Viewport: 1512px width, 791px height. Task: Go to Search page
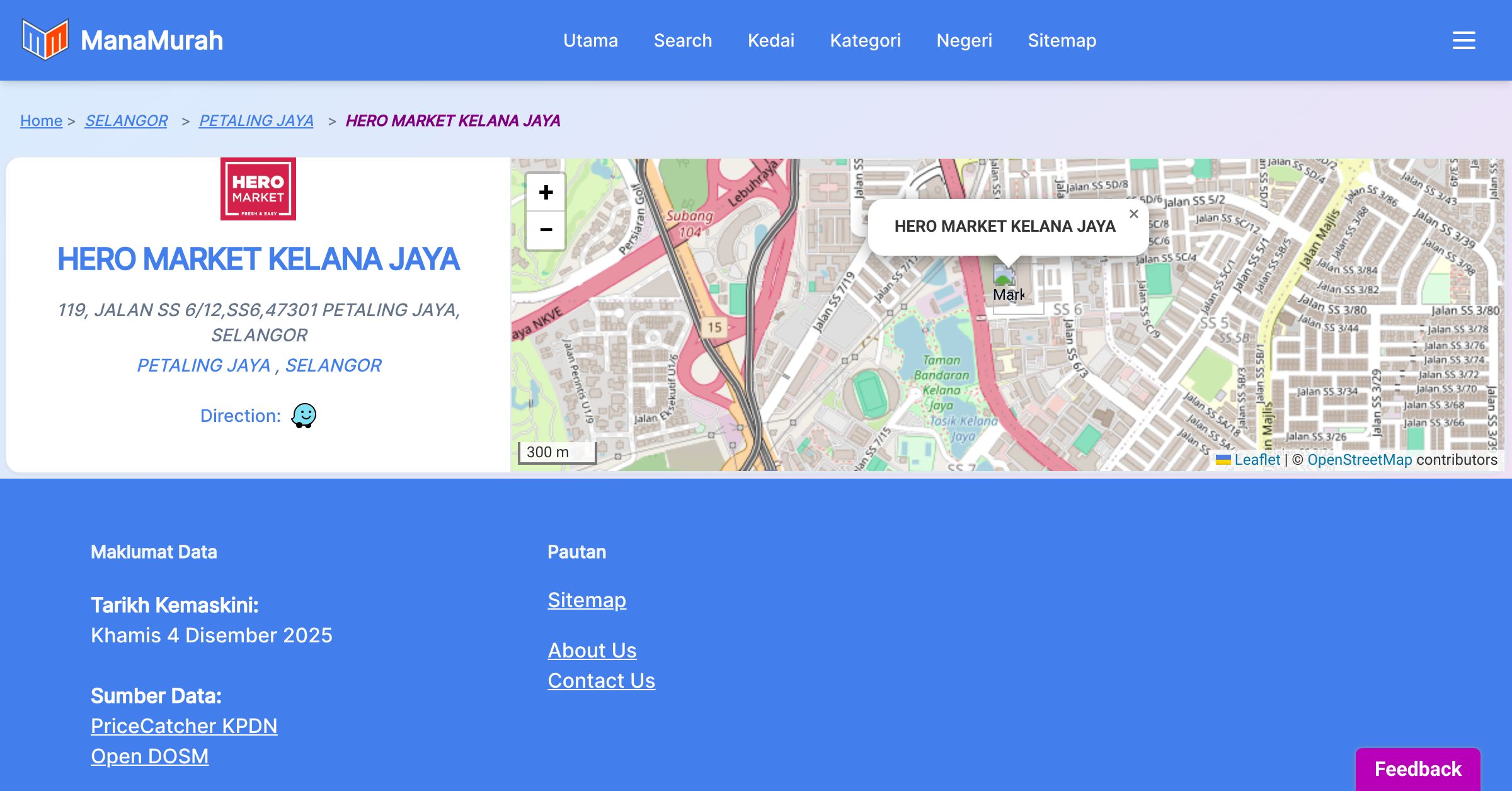(682, 40)
